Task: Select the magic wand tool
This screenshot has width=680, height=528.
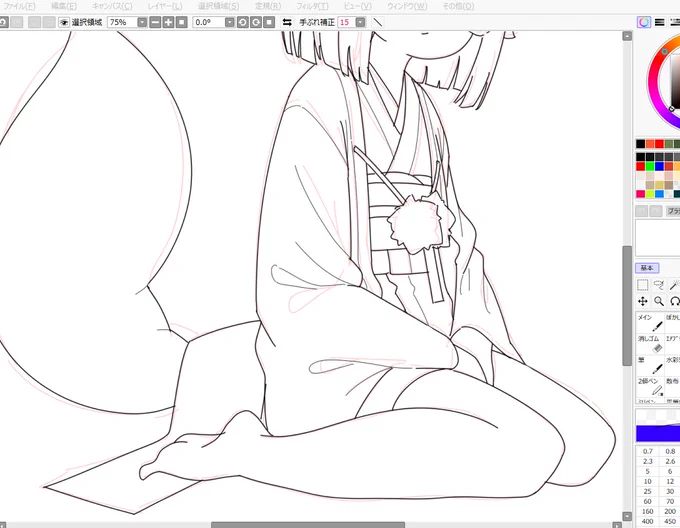Action: pyautogui.click(x=674, y=285)
